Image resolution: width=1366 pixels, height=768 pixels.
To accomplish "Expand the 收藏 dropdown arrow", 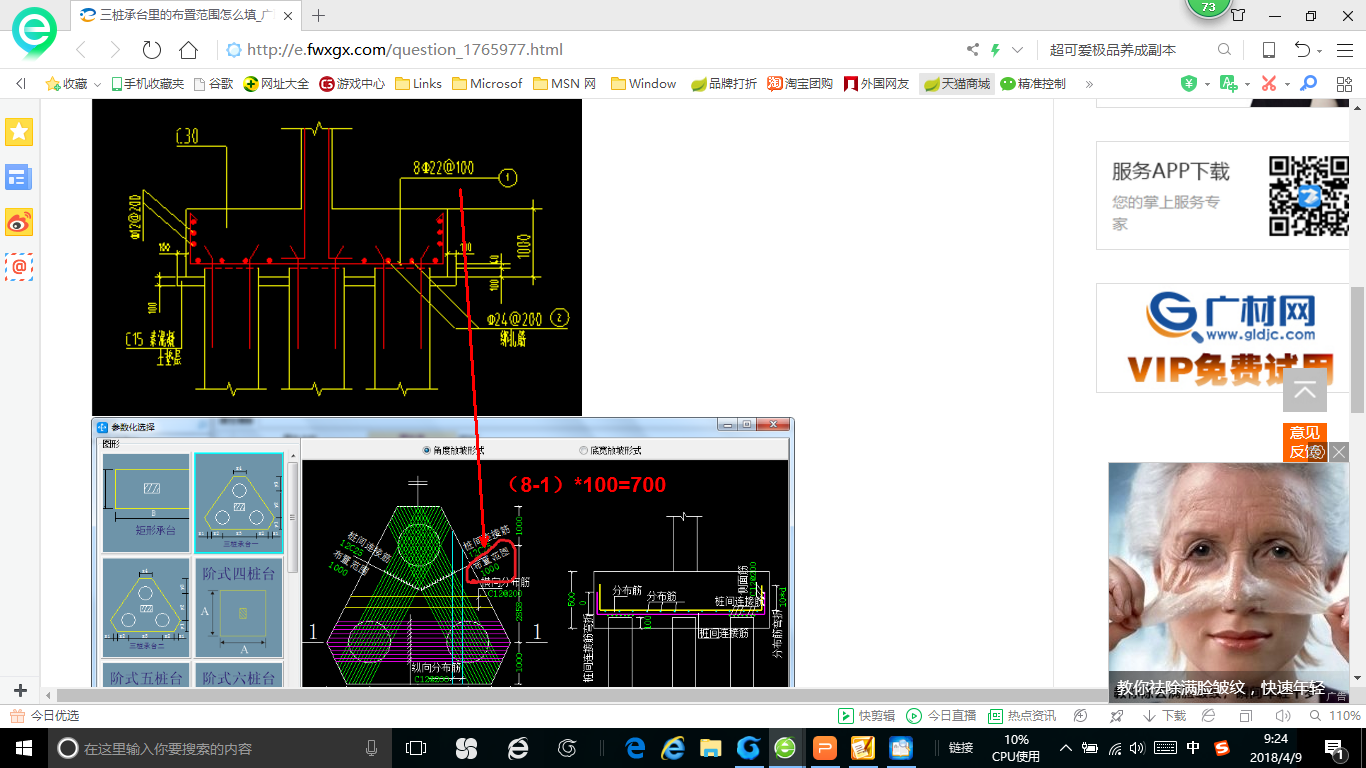I will click(97, 85).
